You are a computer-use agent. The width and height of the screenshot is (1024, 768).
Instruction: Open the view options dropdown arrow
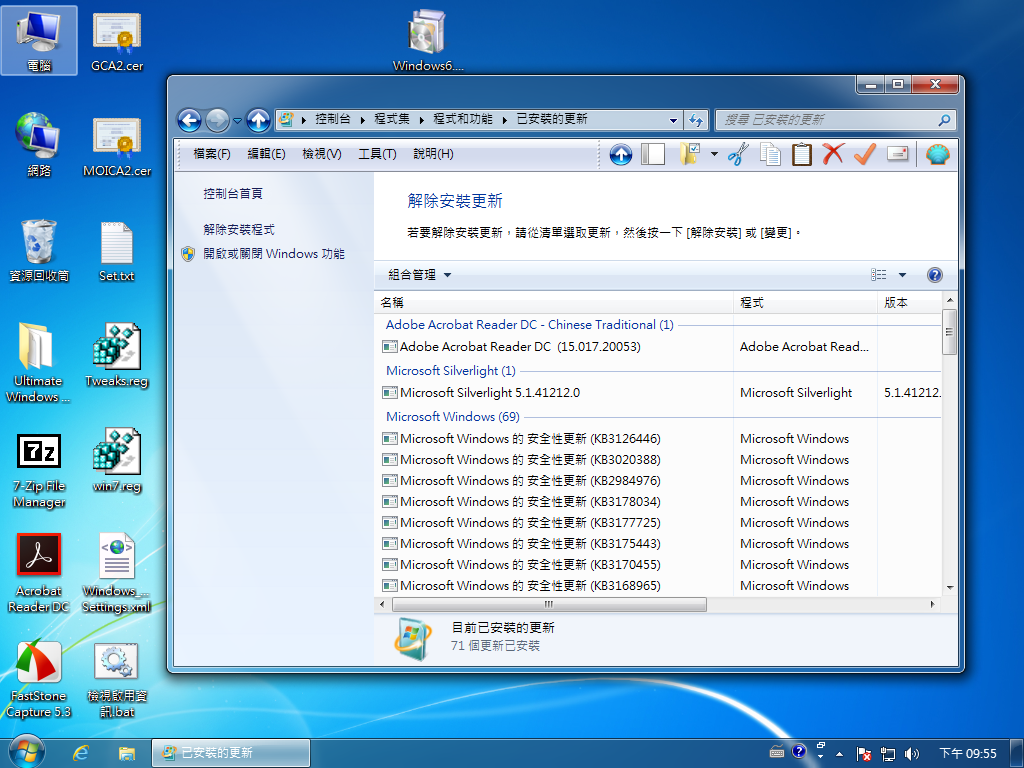click(x=903, y=275)
